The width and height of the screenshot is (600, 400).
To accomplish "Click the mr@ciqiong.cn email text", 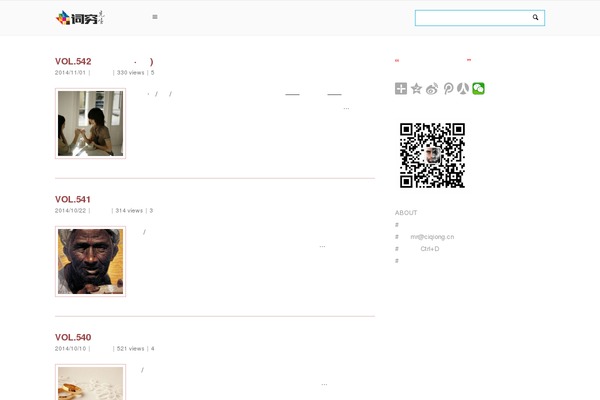I will pos(432,237).
